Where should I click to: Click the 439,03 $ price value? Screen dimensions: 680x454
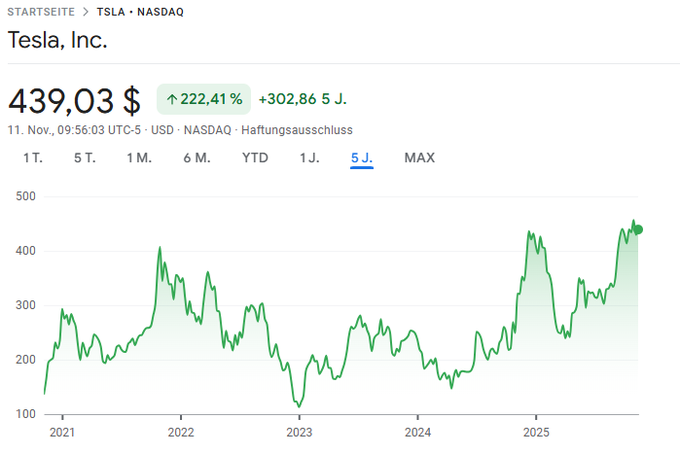75,101
